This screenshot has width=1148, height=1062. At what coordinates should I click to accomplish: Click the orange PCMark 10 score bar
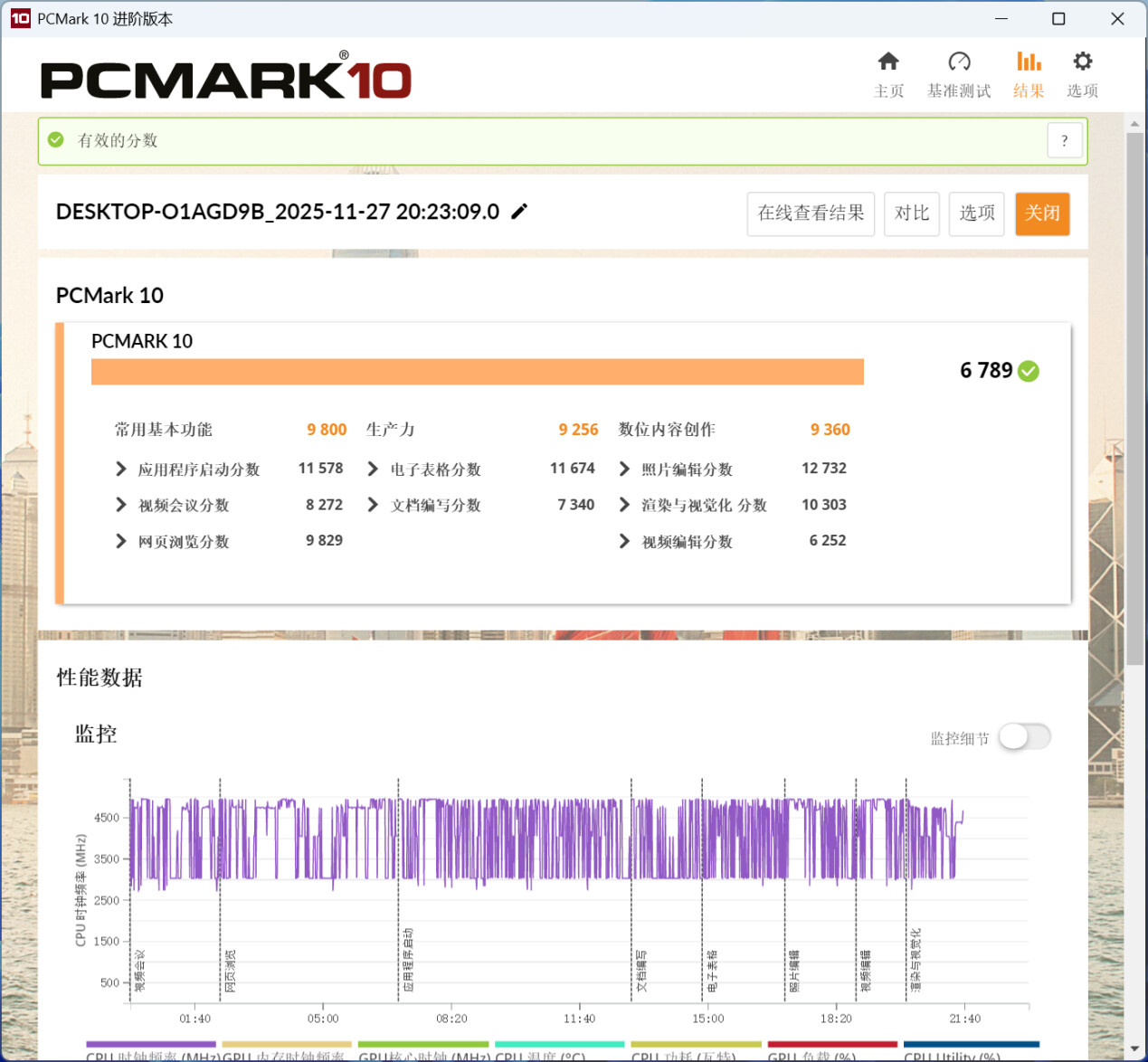[x=477, y=372]
